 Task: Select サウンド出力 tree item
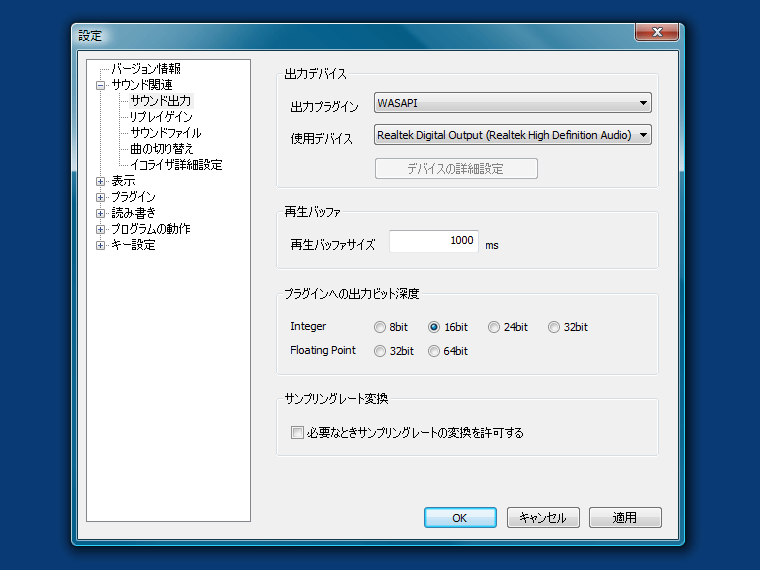pos(161,101)
